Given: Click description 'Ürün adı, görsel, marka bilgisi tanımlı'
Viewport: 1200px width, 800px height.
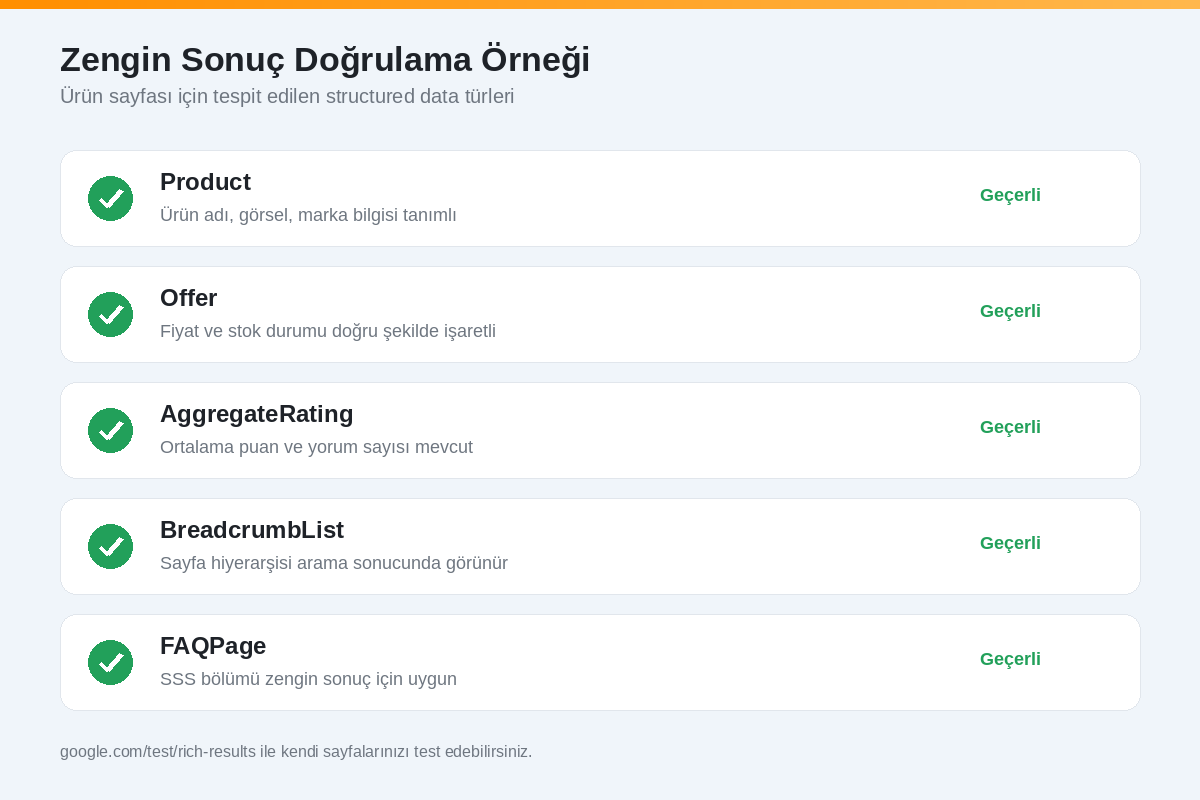Looking at the screenshot, I should [308, 215].
